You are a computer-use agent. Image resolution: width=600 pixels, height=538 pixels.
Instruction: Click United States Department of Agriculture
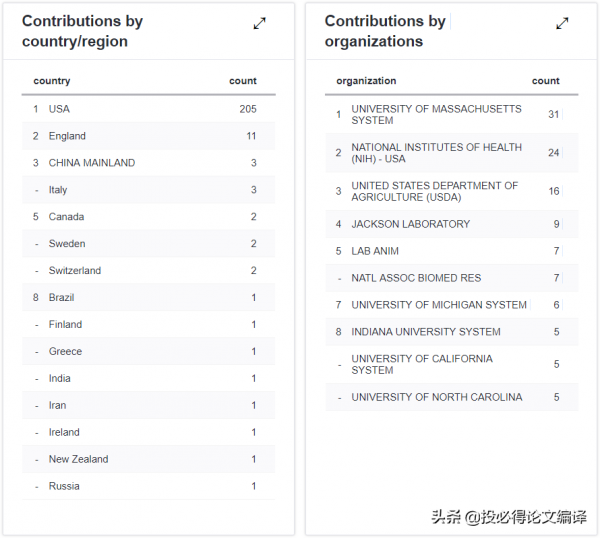pyautogui.click(x=434, y=191)
